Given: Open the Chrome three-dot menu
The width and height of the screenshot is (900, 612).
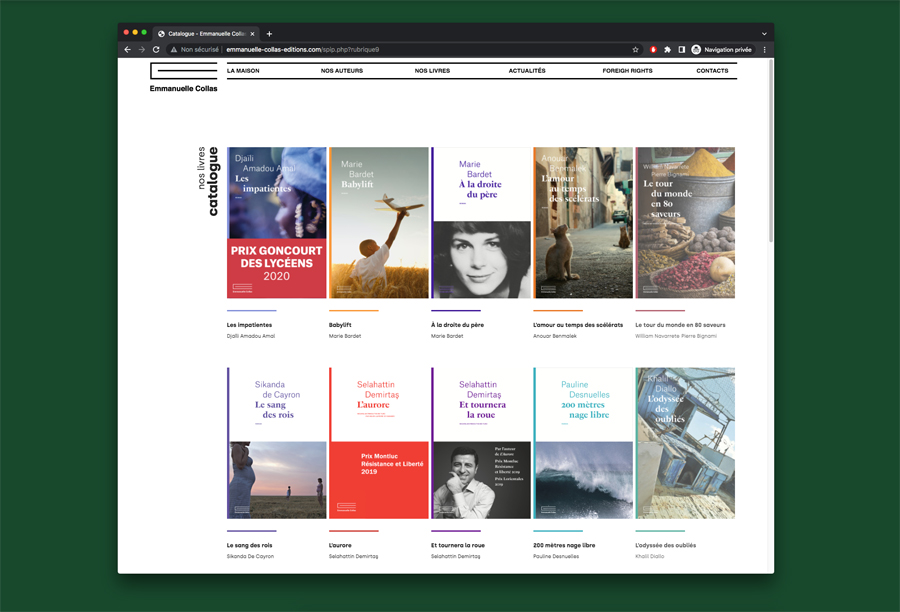Looking at the screenshot, I should click(765, 49).
